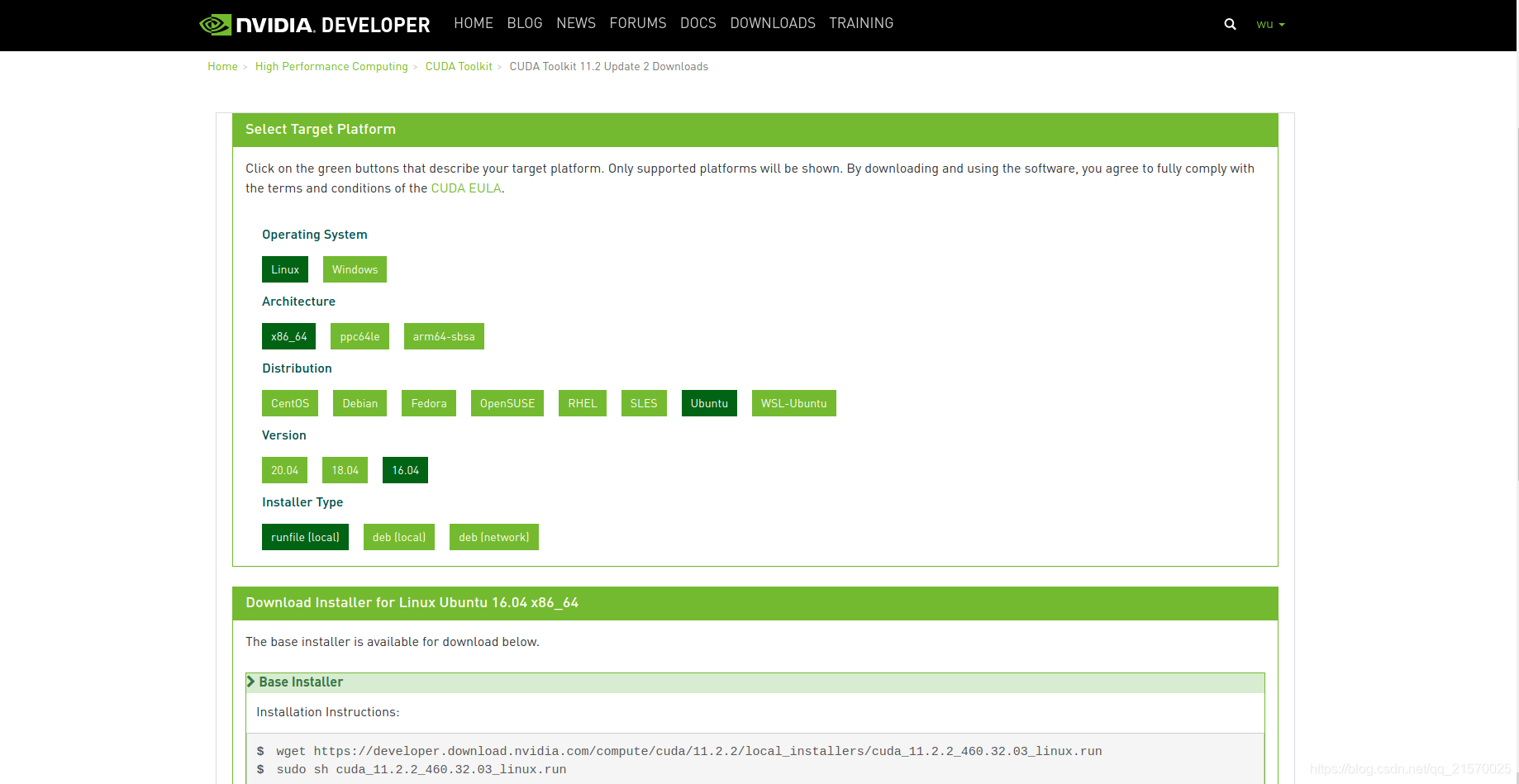Screen dimensions: 1519x784
Task: Click the wget command line text
Action: point(688,751)
